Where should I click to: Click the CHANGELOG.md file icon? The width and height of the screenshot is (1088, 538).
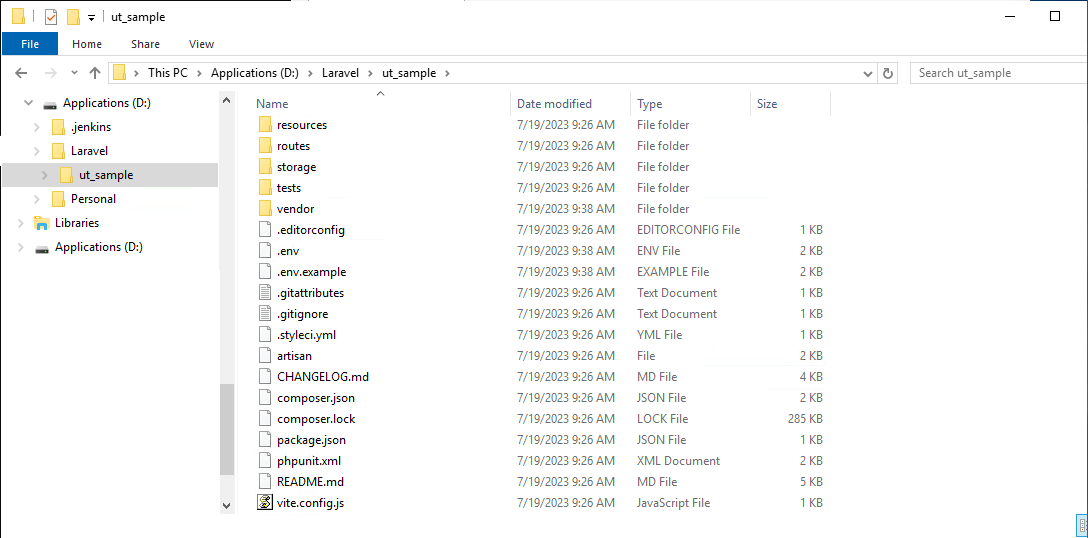click(x=264, y=376)
